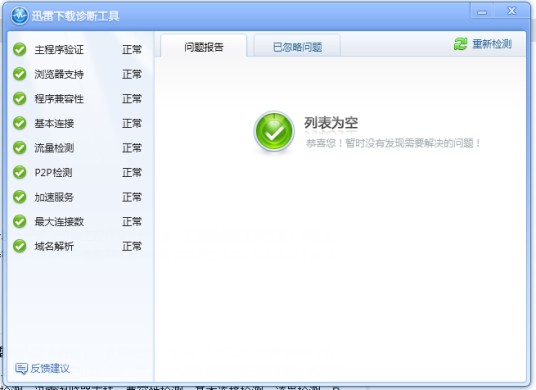536x390 pixels.
Task: Select the 域名解析 check item
Action: point(54,247)
